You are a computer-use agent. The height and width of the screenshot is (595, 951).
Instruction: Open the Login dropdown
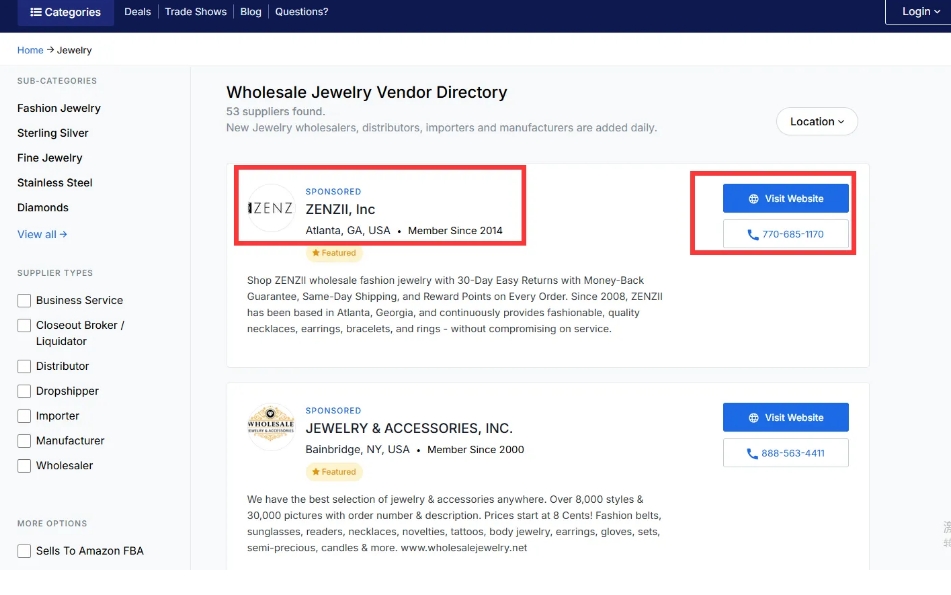[919, 12]
